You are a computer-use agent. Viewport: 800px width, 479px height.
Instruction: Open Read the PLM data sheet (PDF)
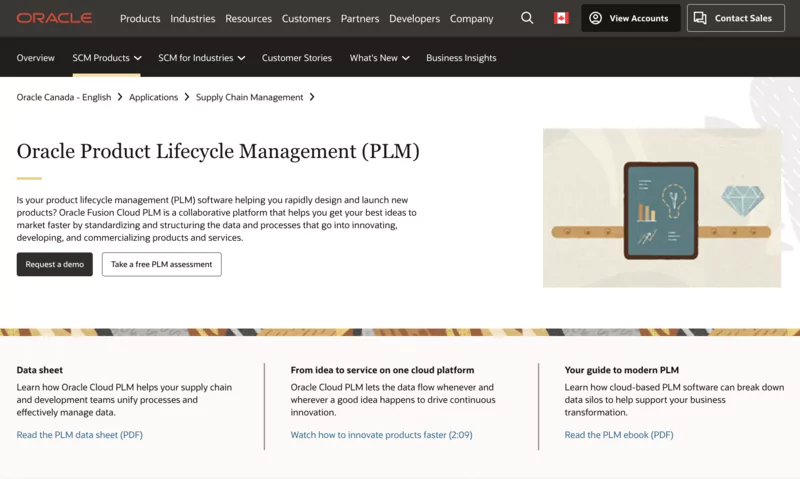pos(80,435)
